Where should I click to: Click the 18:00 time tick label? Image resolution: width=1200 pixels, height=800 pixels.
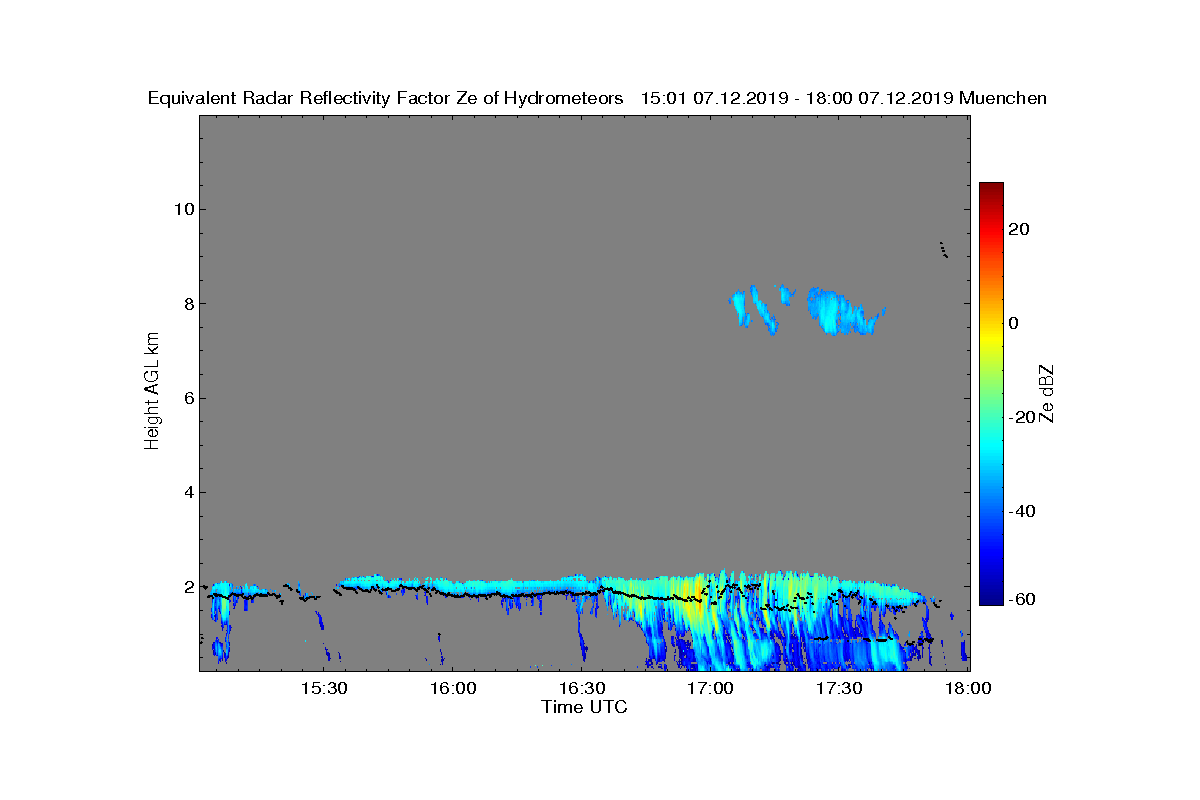coord(968,689)
